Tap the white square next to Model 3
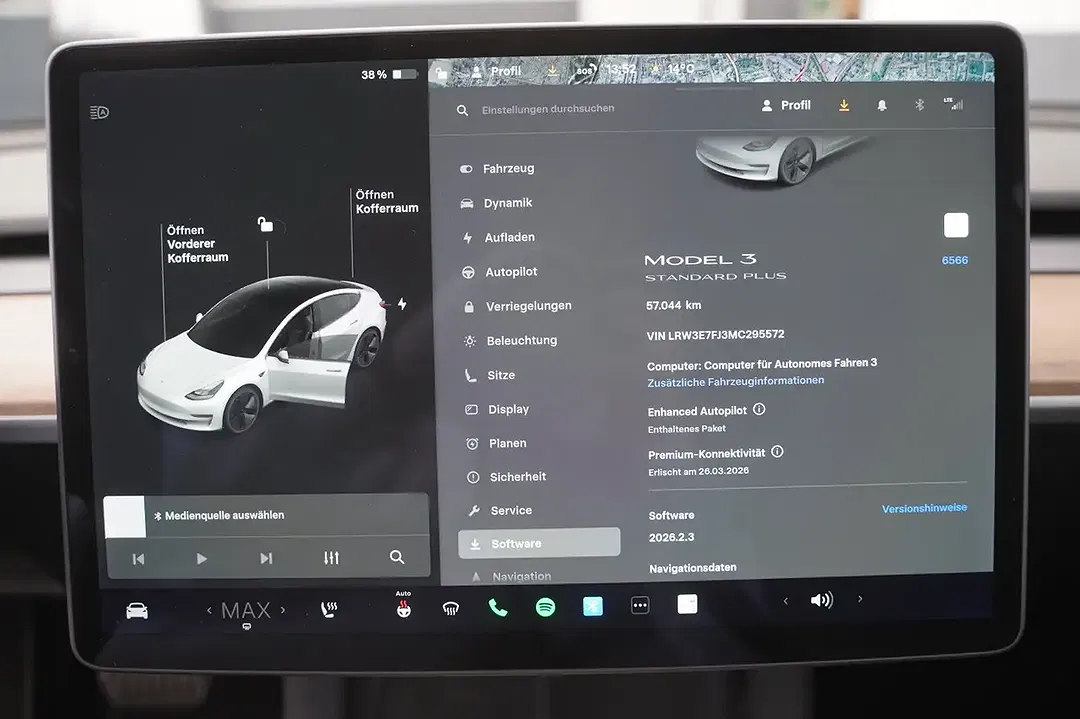This screenshot has width=1080, height=719. (x=956, y=225)
